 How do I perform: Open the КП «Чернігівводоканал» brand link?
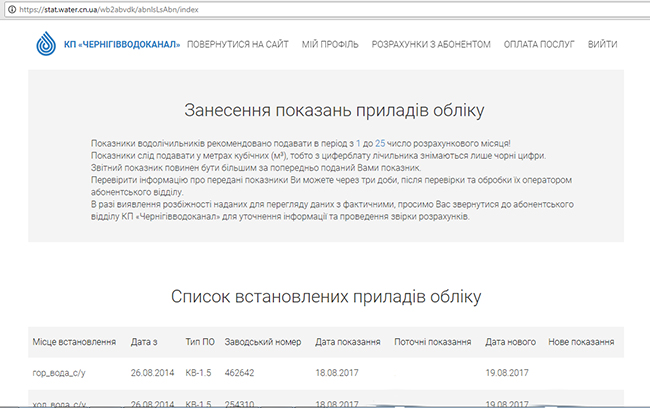(x=122, y=45)
